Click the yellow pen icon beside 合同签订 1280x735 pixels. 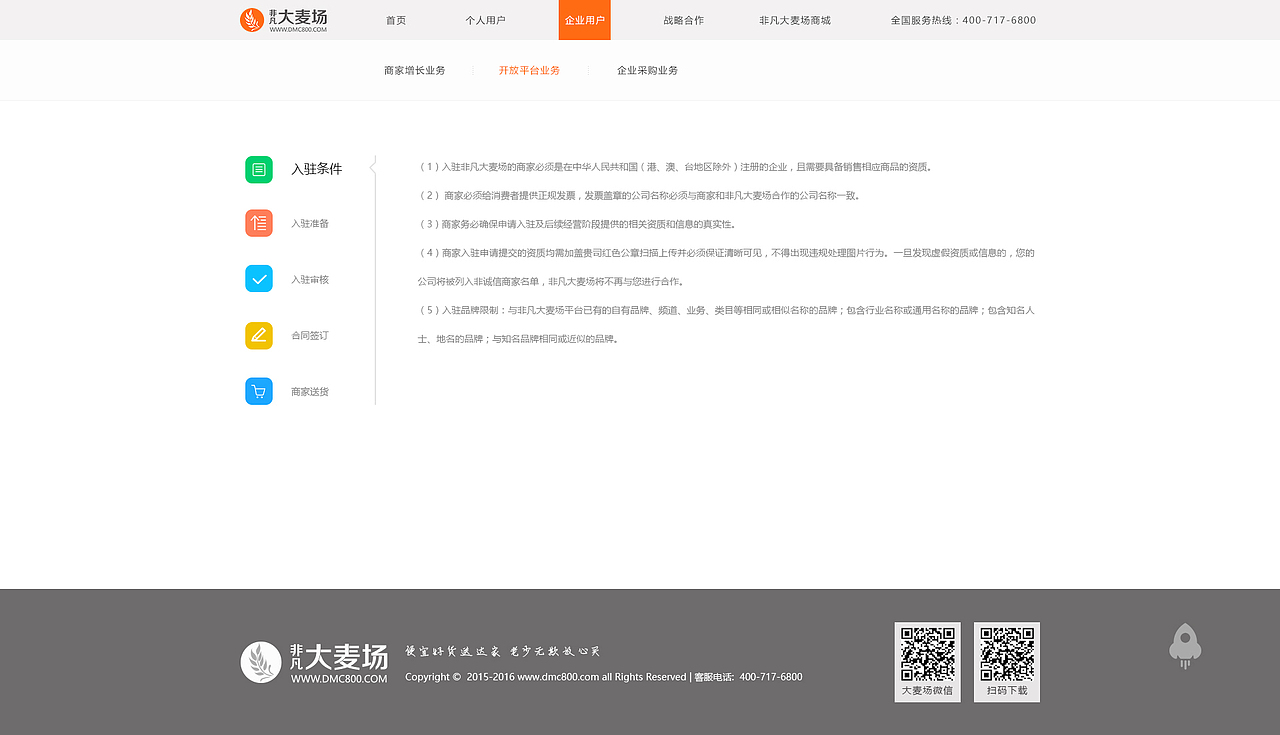point(258,335)
